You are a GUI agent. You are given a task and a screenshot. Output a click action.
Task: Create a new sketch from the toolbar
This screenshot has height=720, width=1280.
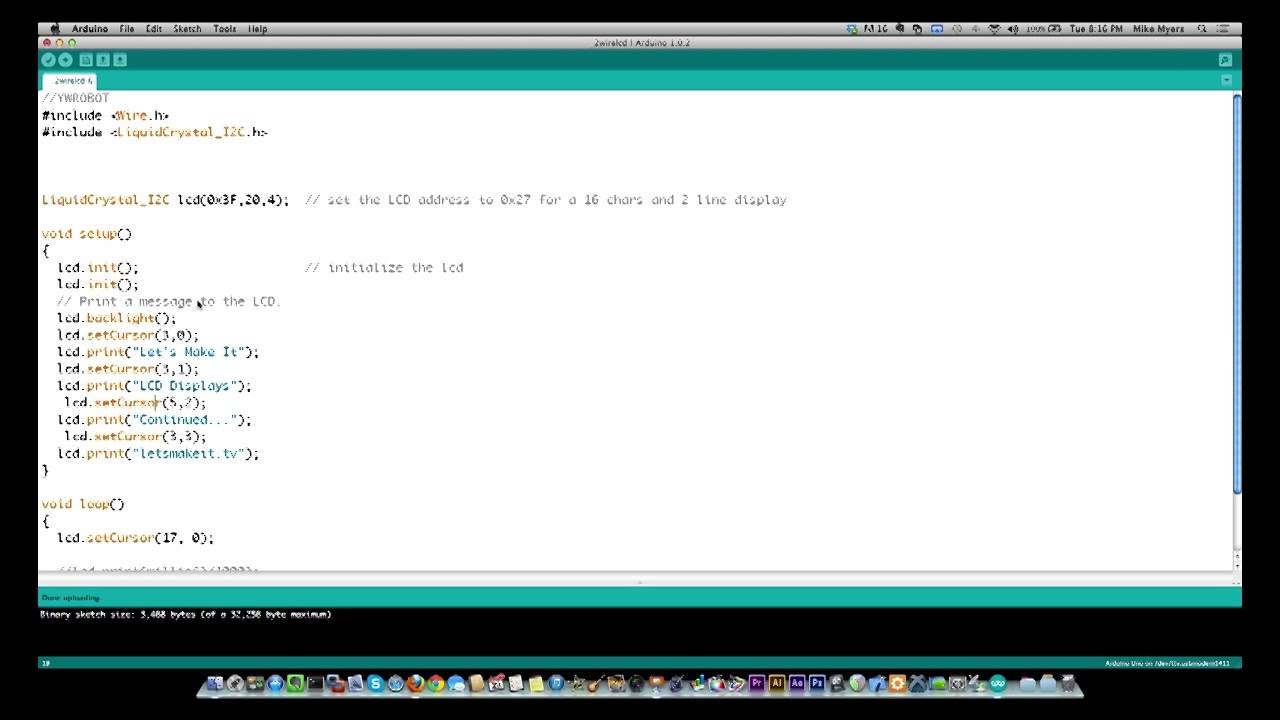point(86,59)
